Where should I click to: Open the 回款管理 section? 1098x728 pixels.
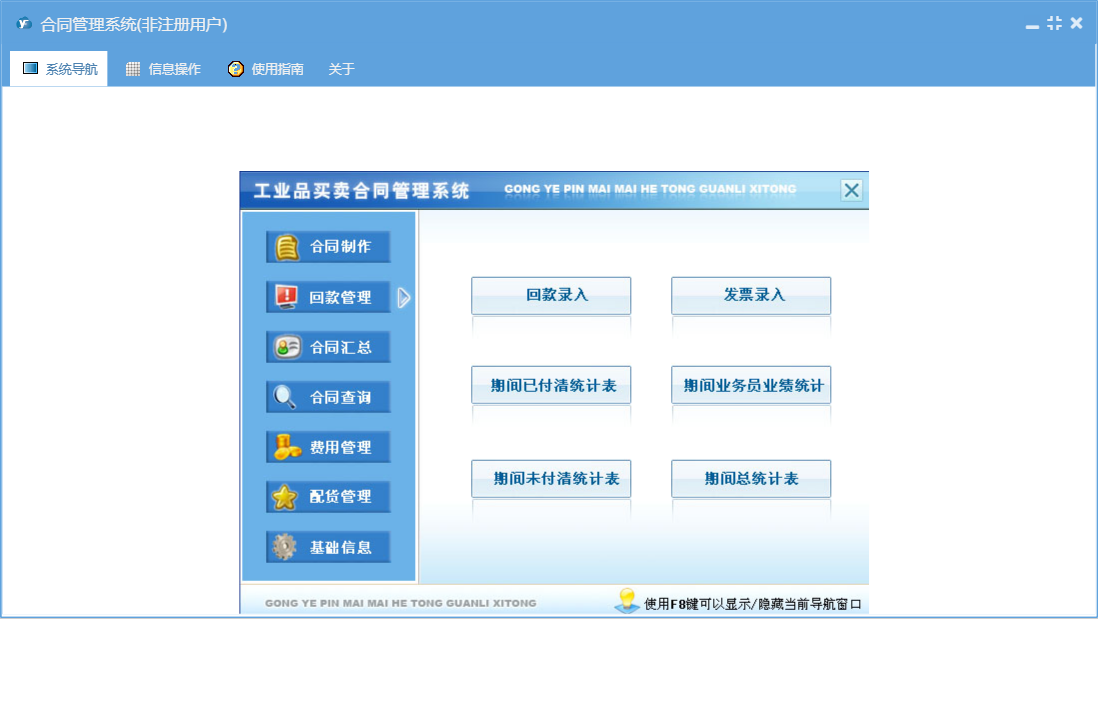(x=328, y=298)
